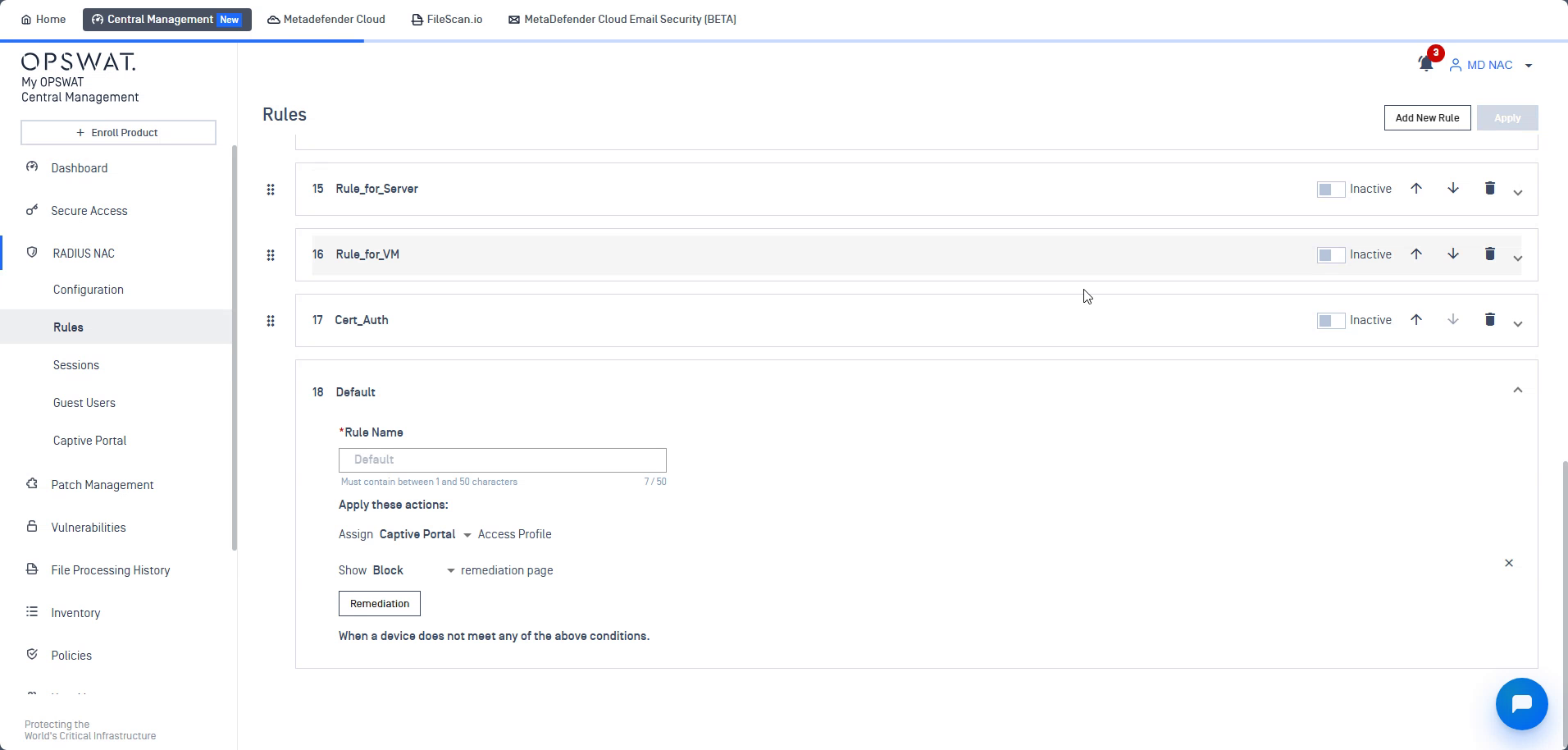Open the FileScan.io tab

[x=447, y=19]
